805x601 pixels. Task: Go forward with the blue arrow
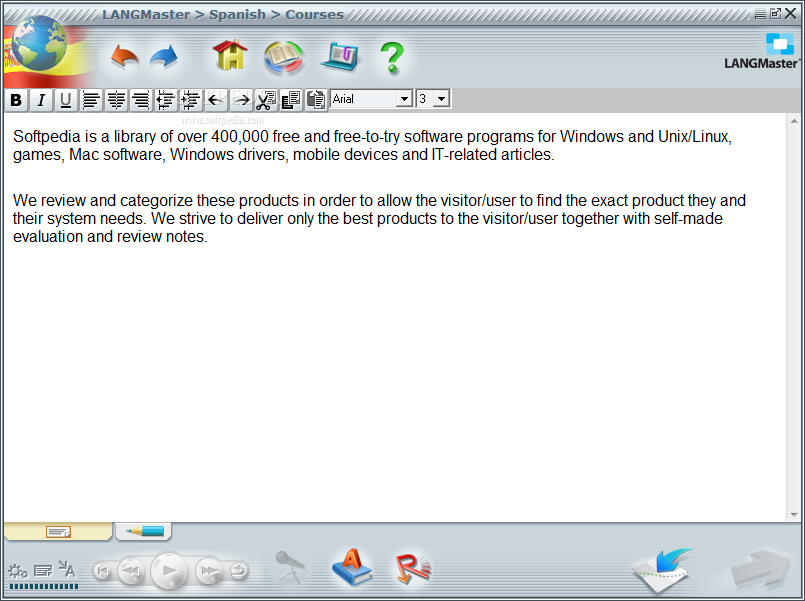pyautogui.click(x=164, y=58)
